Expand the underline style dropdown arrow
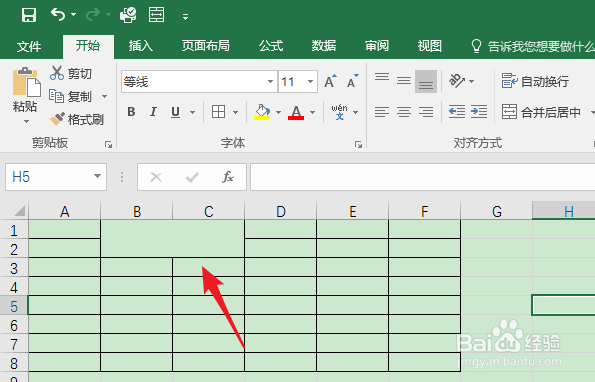 tap(192, 112)
